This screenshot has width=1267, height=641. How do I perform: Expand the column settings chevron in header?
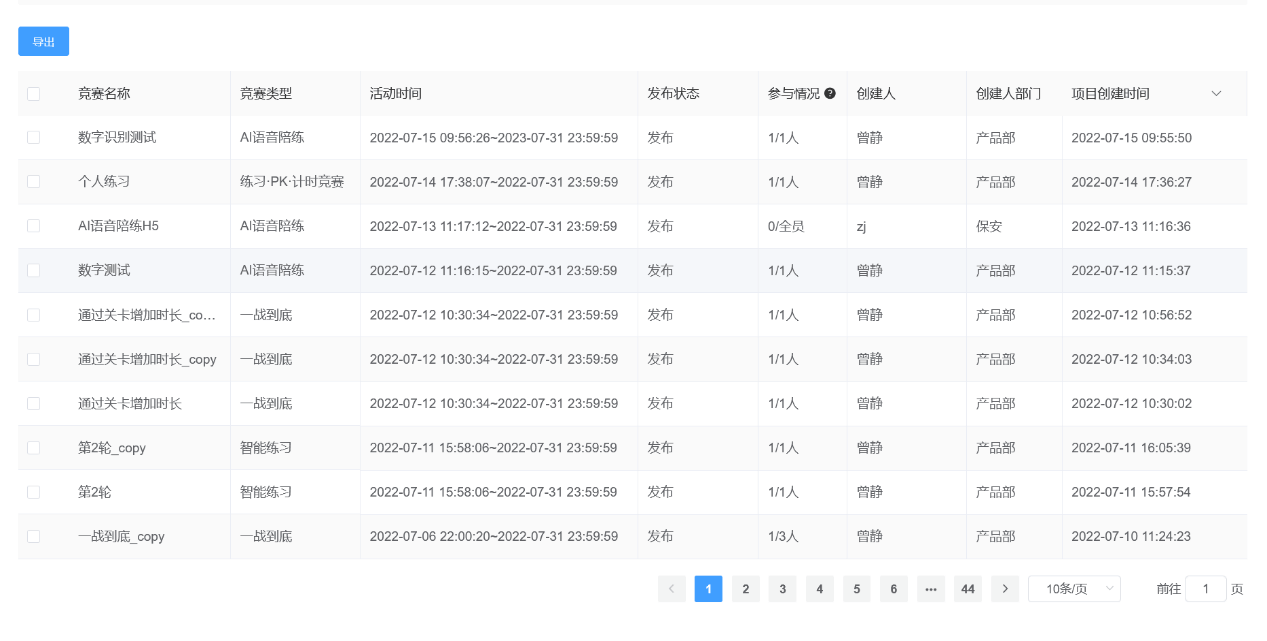pos(1216,94)
